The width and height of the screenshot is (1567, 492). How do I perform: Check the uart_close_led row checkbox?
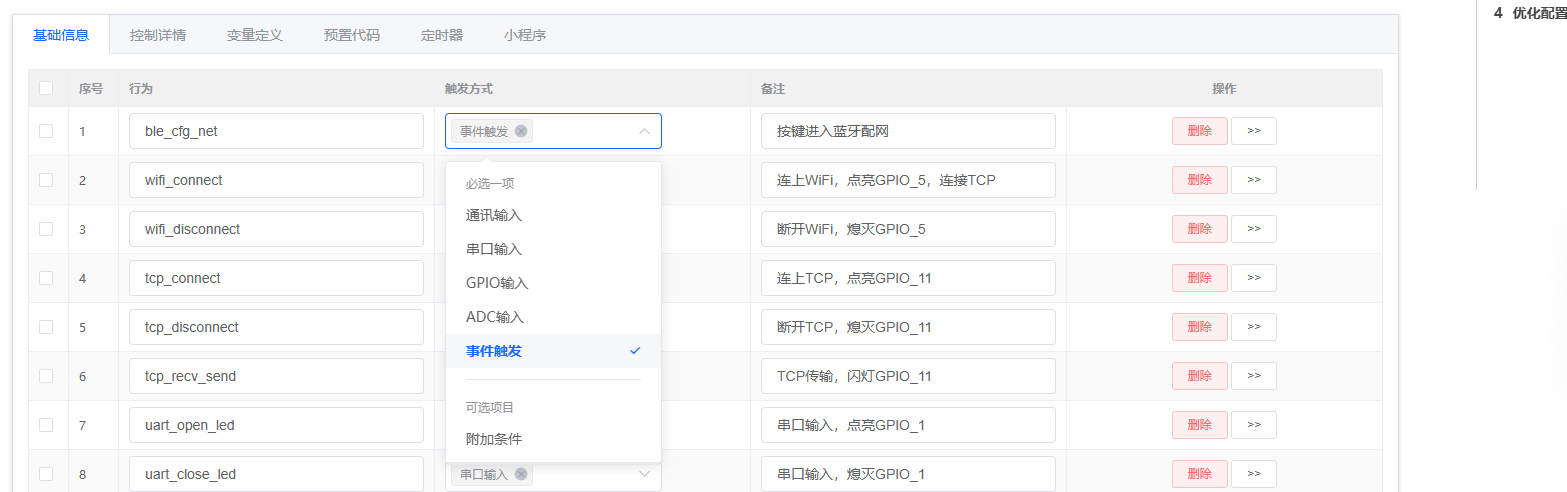click(46, 474)
